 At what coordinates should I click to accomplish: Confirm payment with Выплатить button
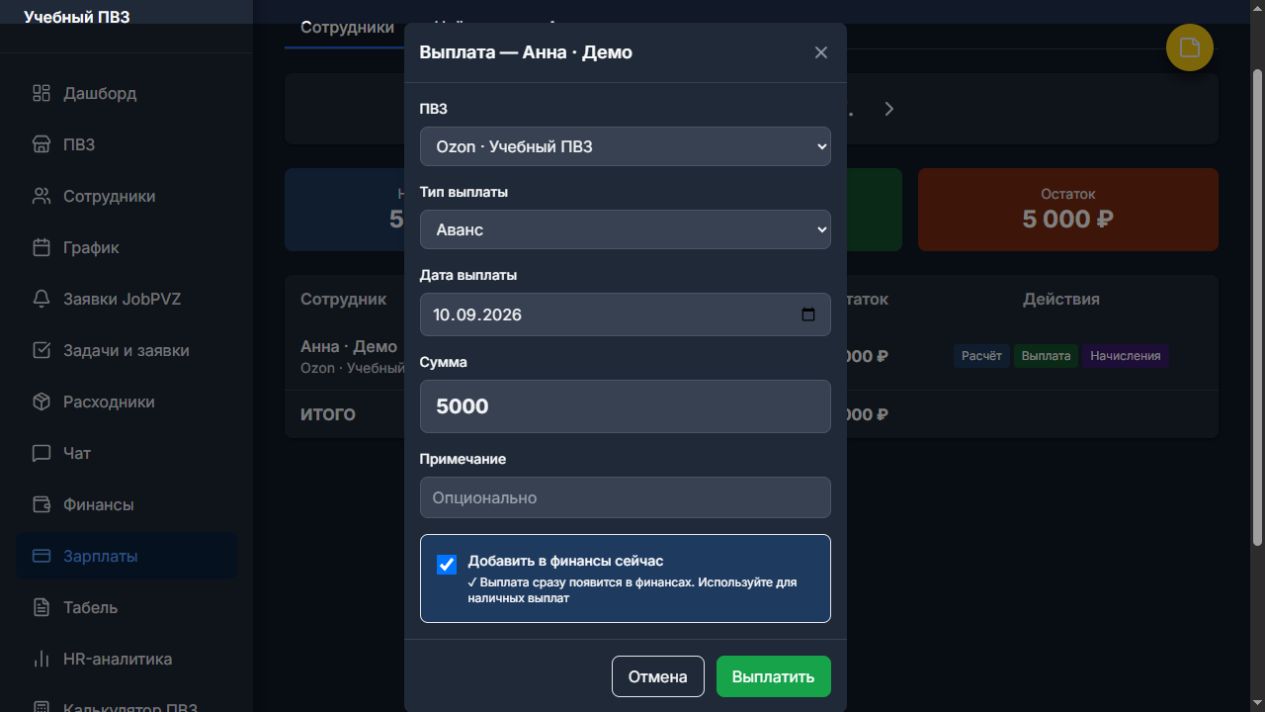(x=773, y=677)
